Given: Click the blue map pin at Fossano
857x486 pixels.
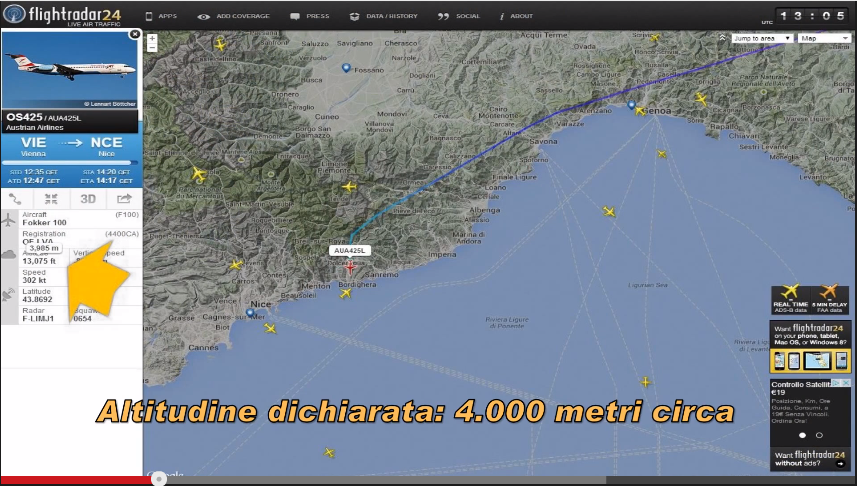Looking at the screenshot, I should click(346, 68).
